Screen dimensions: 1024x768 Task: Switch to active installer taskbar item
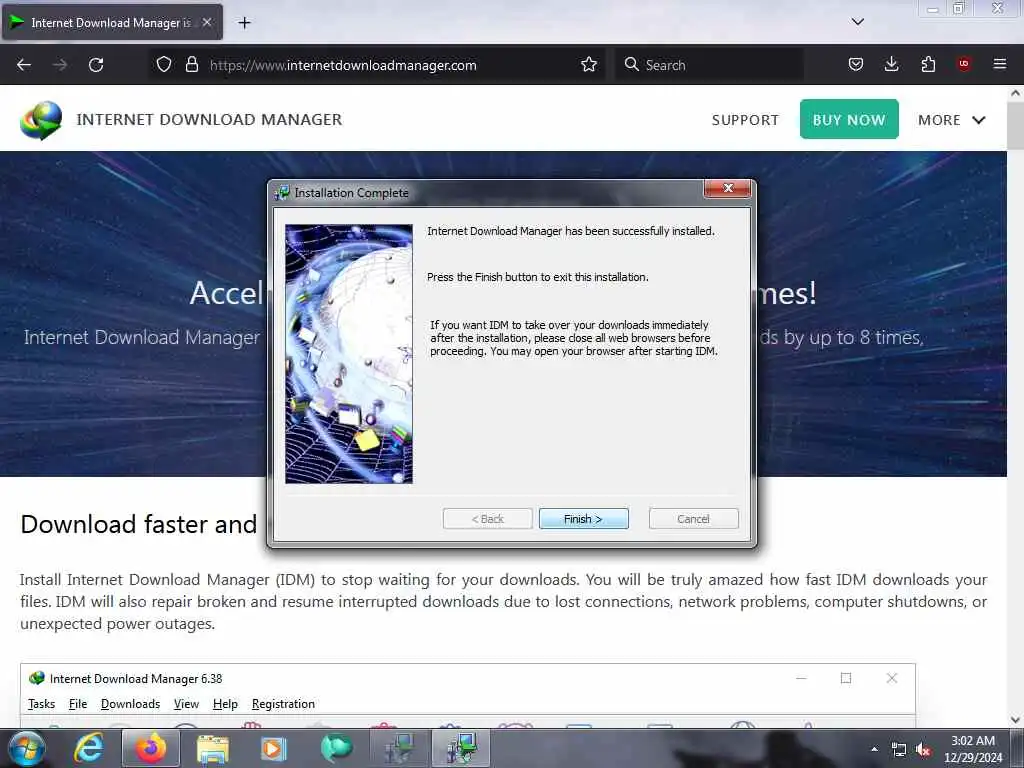[460, 748]
